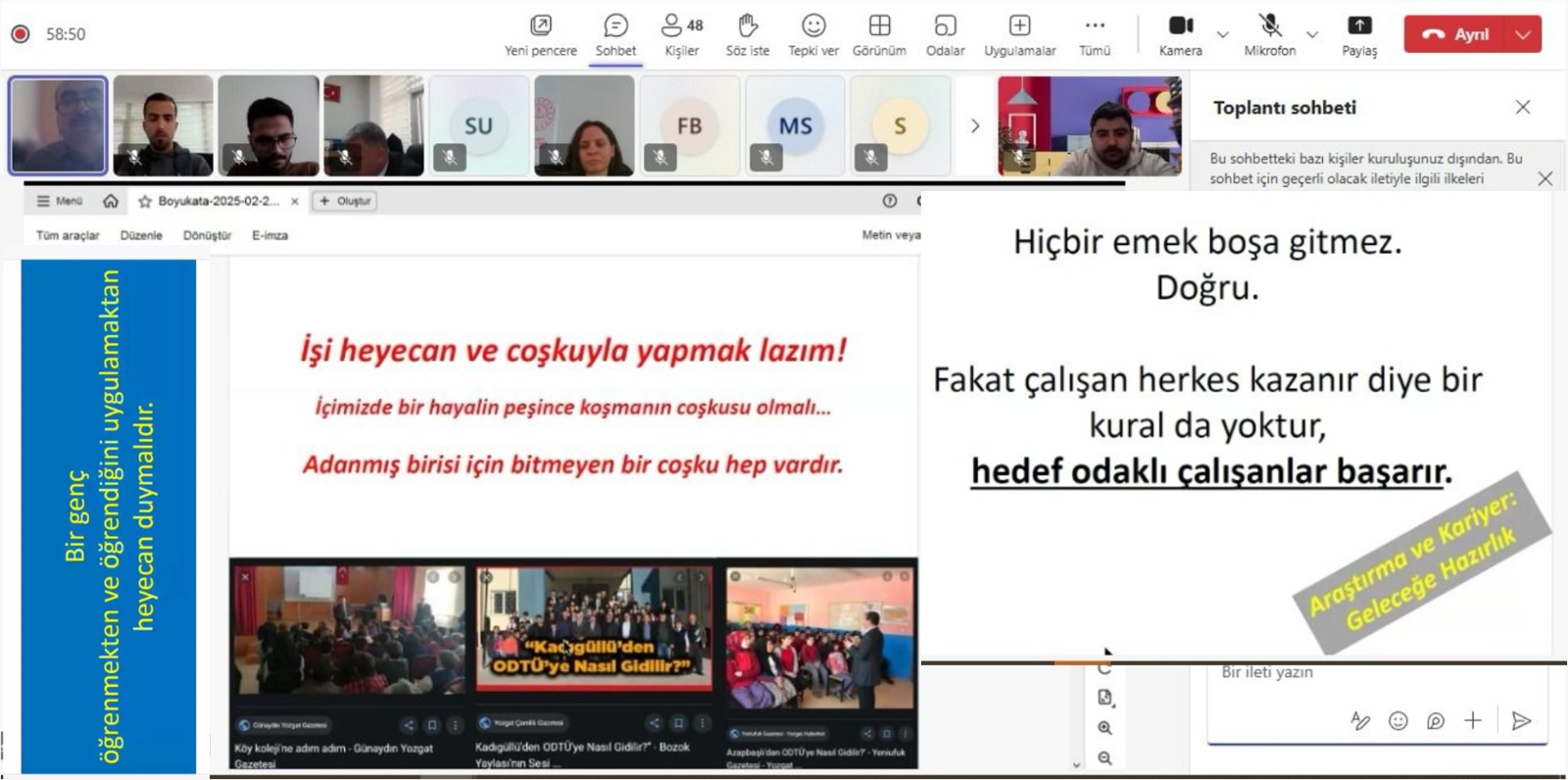Open dropdown arrow beside Ayrıl
The image size is (1568, 780).
(x=1523, y=34)
